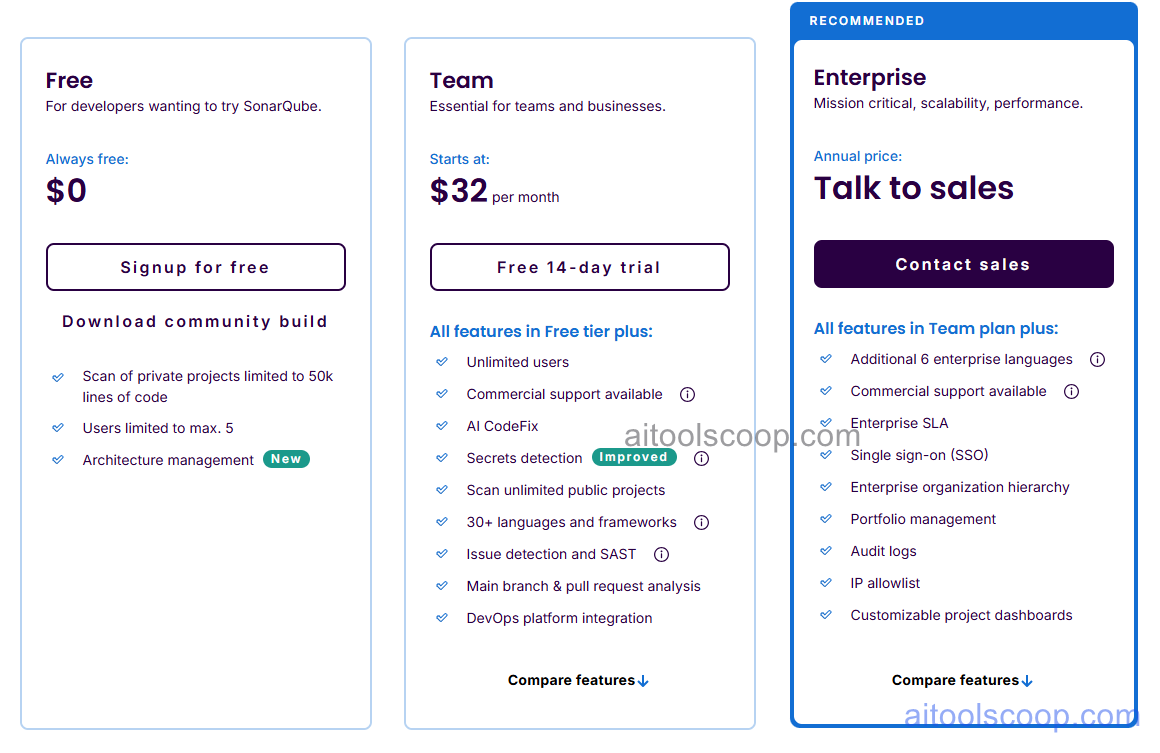
Task: Click info icon next to Issue detection and SAST
Action: coord(661,554)
